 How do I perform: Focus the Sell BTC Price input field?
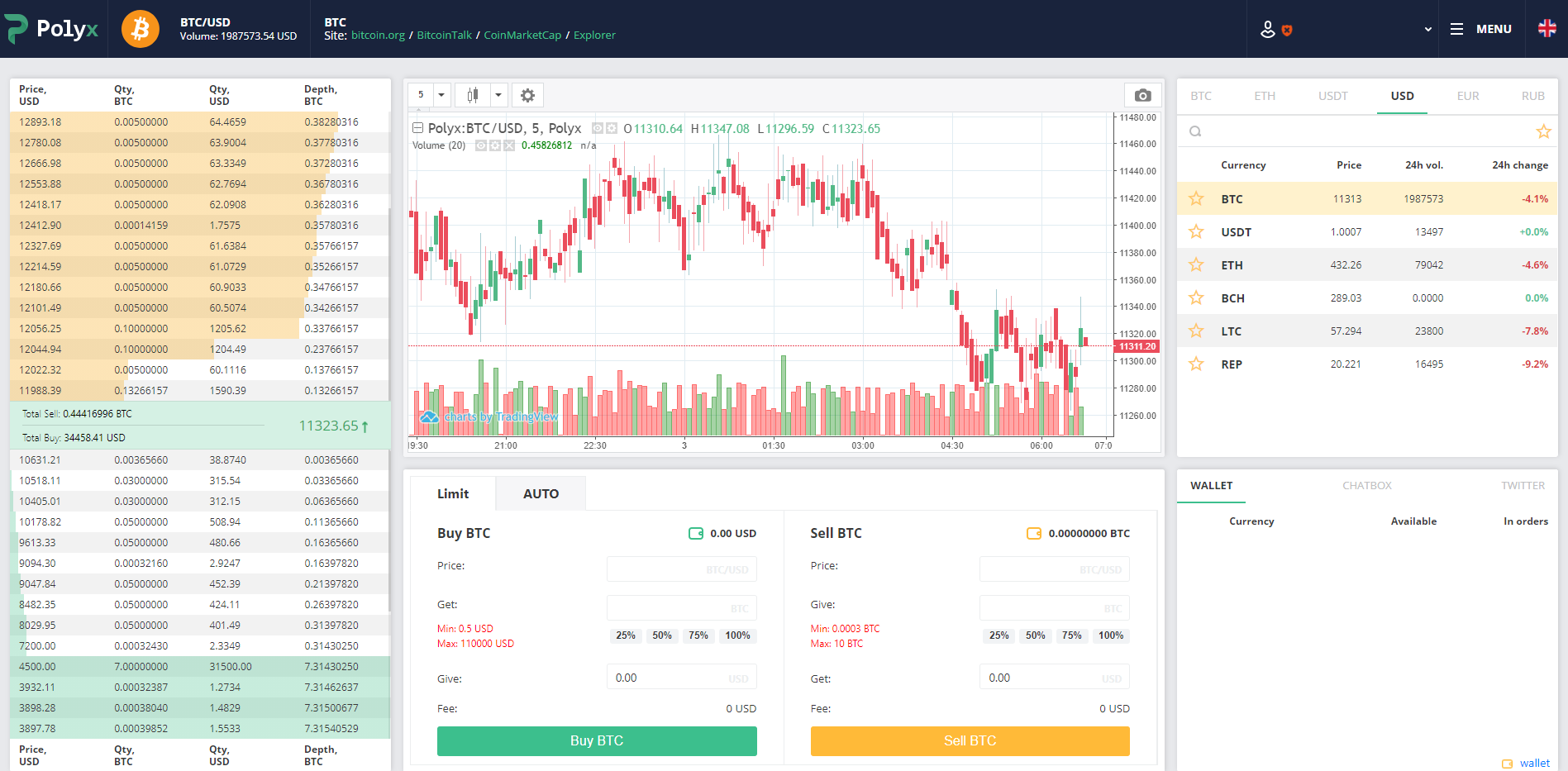pyautogui.click(x=1055, y=569)
